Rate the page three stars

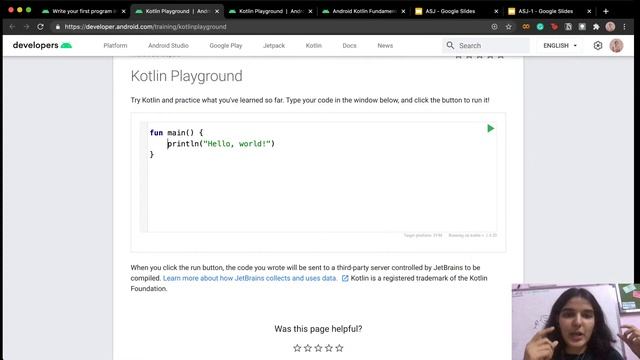[x=318, y=348]
